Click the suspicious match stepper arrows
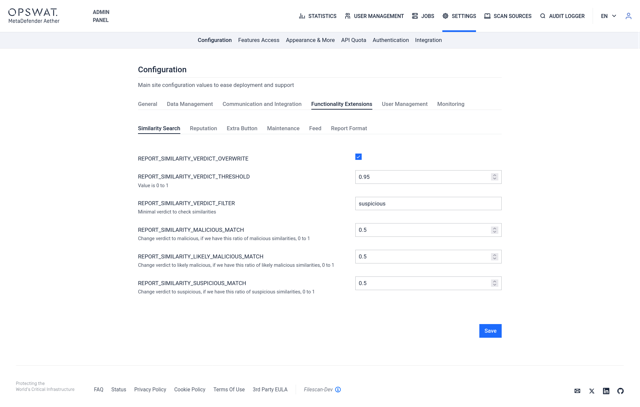640x407 pixels. (x=494, y=283)
